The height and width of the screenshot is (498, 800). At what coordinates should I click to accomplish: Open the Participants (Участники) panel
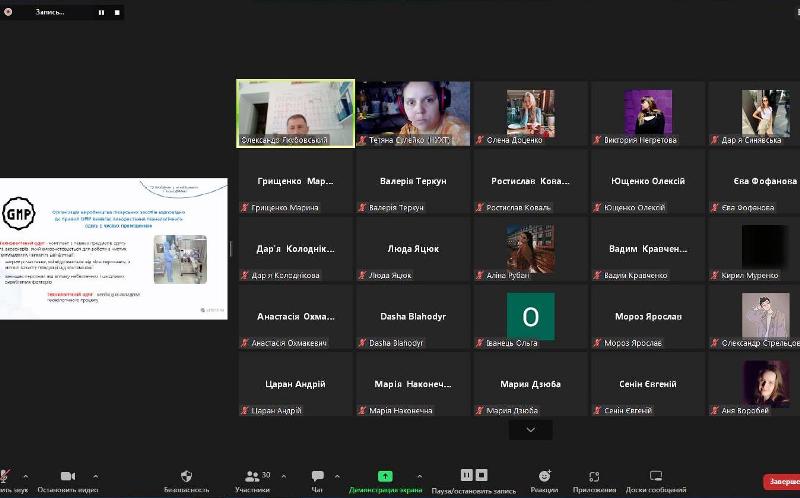252,477
